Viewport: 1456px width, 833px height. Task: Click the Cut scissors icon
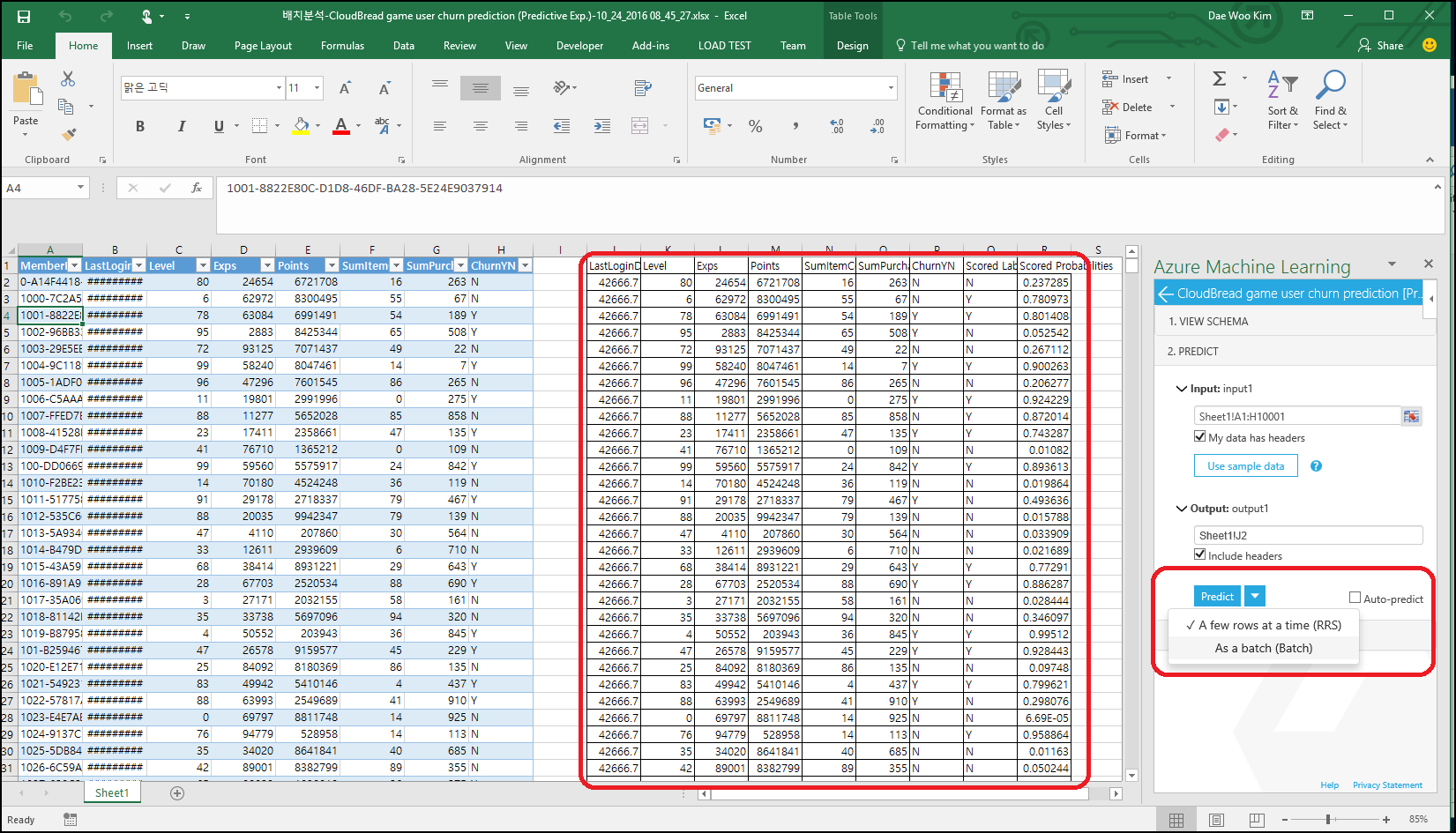coord(68,79)
